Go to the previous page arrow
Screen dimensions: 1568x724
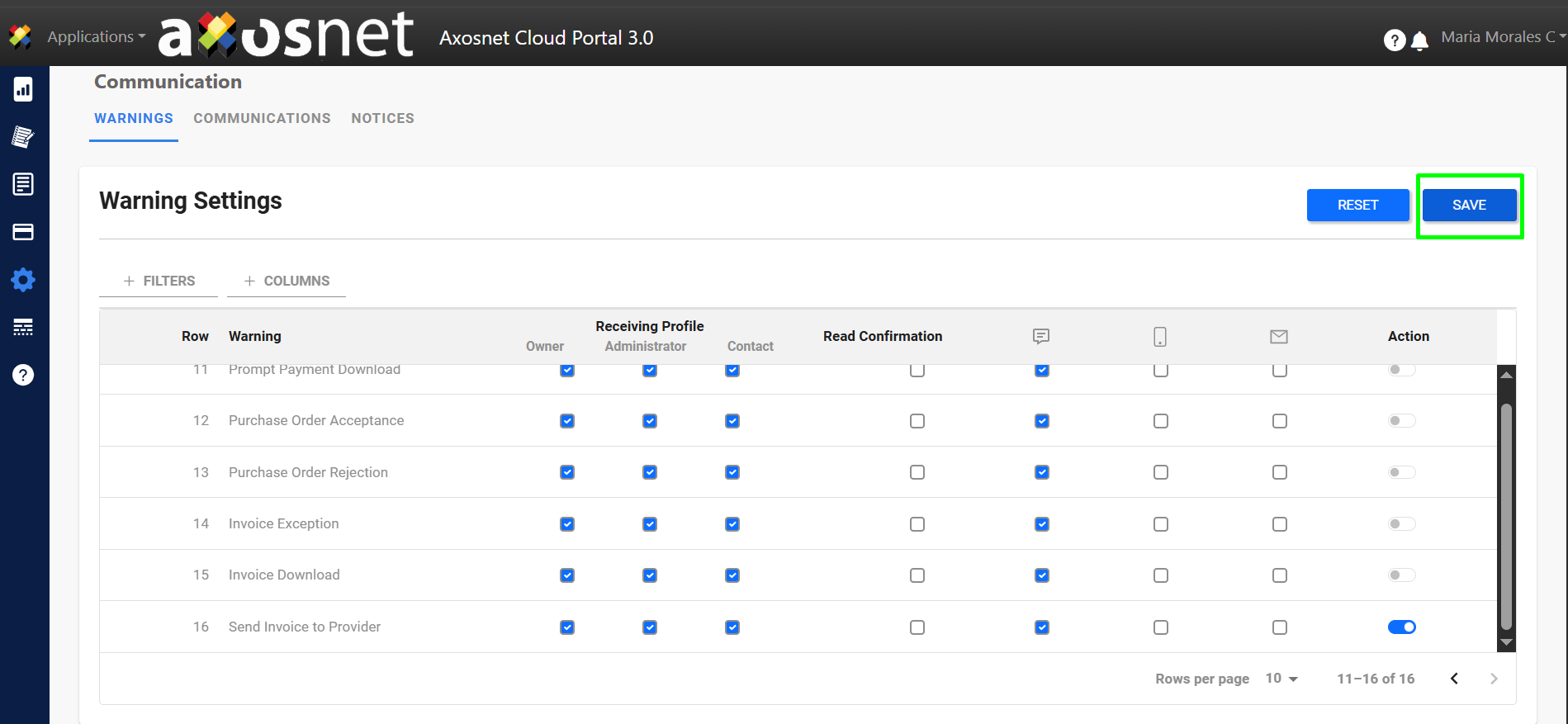click(1454, 679)
